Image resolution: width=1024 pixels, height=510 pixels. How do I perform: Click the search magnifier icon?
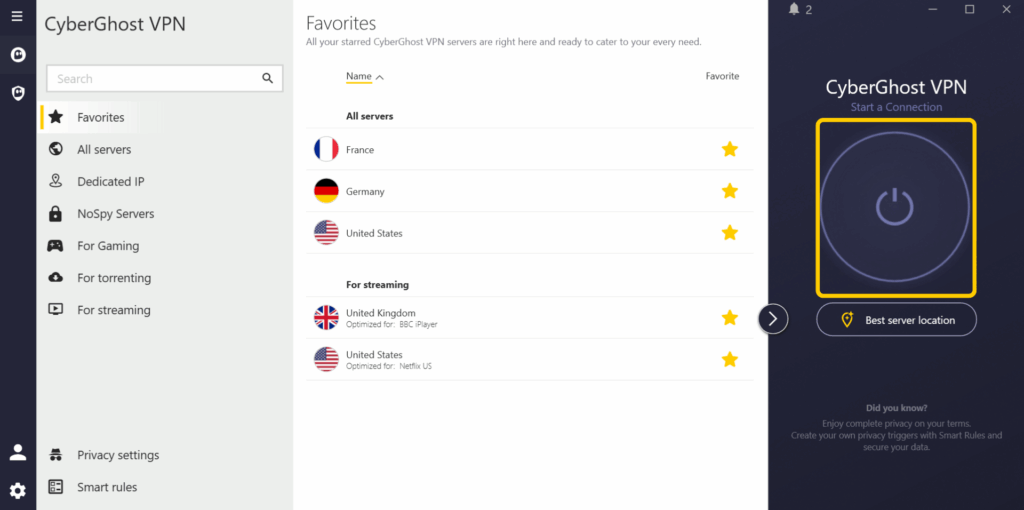point(267,78)
